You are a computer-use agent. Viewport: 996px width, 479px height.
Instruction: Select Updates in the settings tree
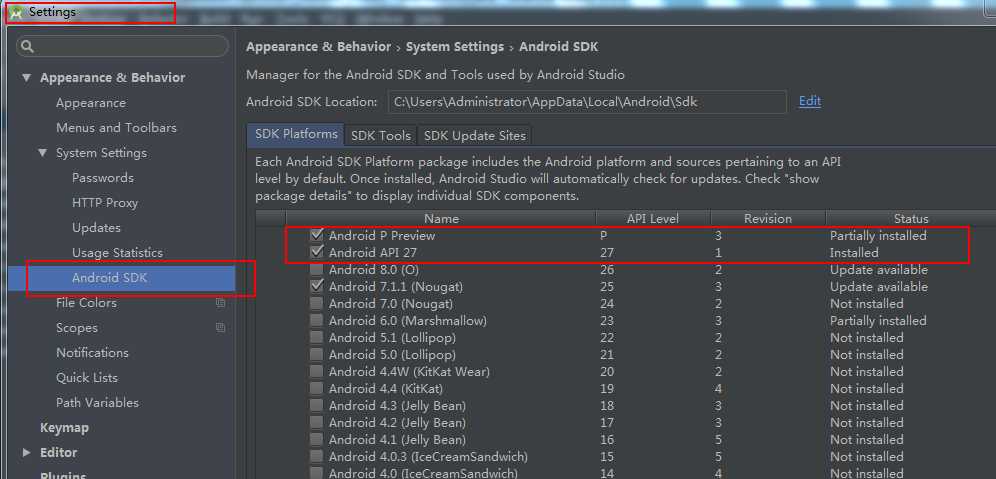pyautogui.click(x=96, y=227)
